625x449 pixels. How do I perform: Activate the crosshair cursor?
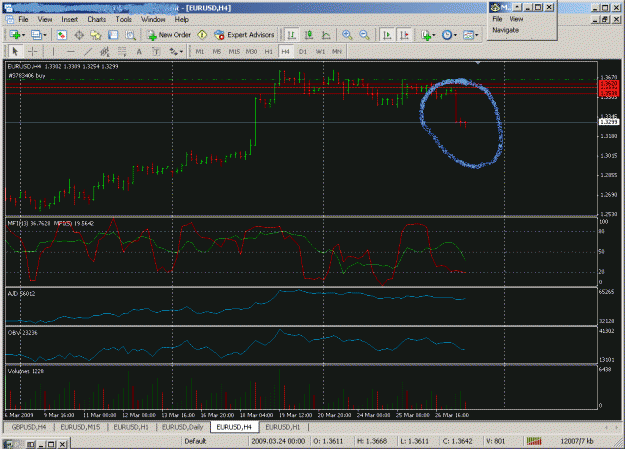pos(33,51)
